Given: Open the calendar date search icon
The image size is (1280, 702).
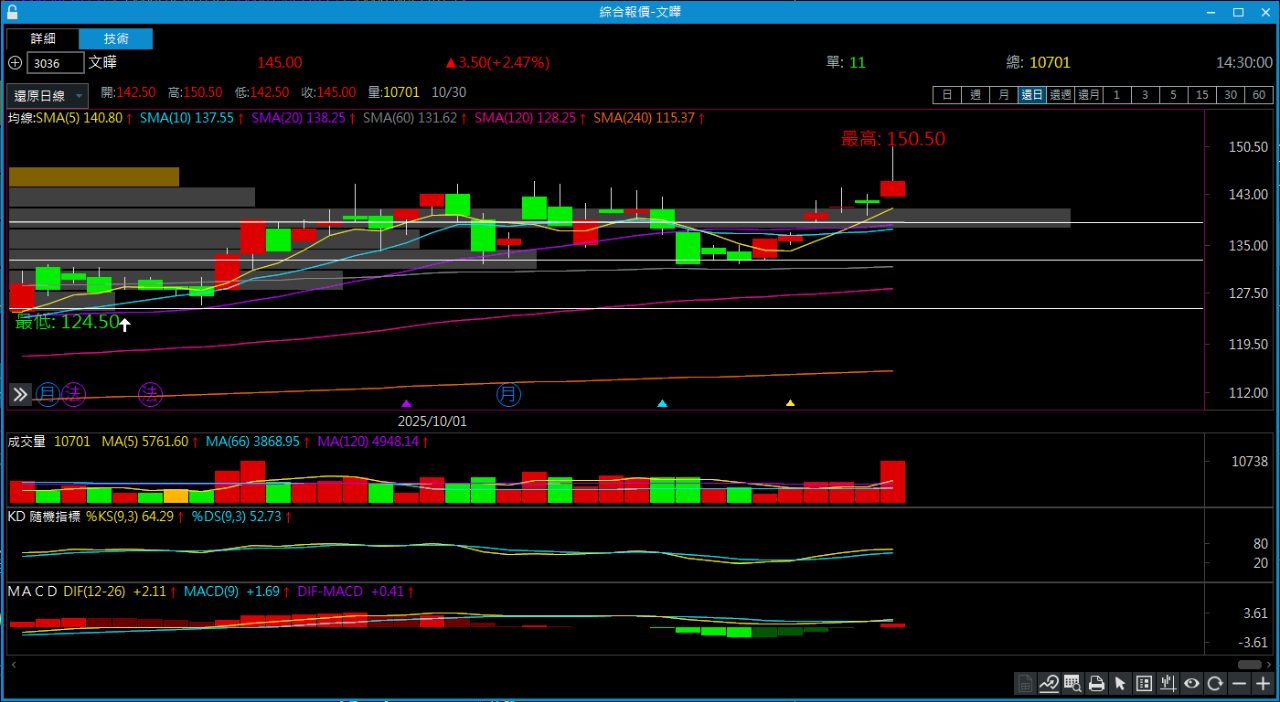Looking at the screenshot, I should pos(1073,684).
